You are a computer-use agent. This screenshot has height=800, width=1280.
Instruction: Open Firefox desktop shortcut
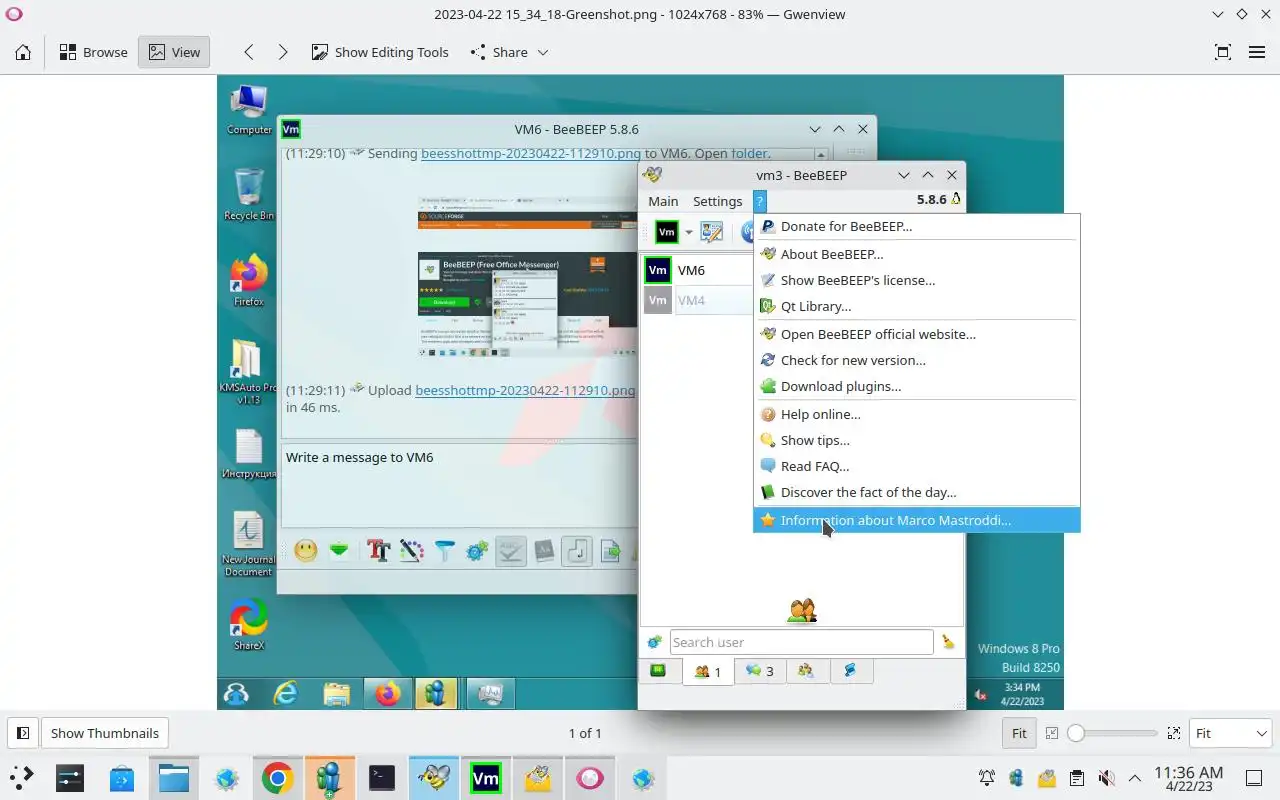click(x=248, y=281)
